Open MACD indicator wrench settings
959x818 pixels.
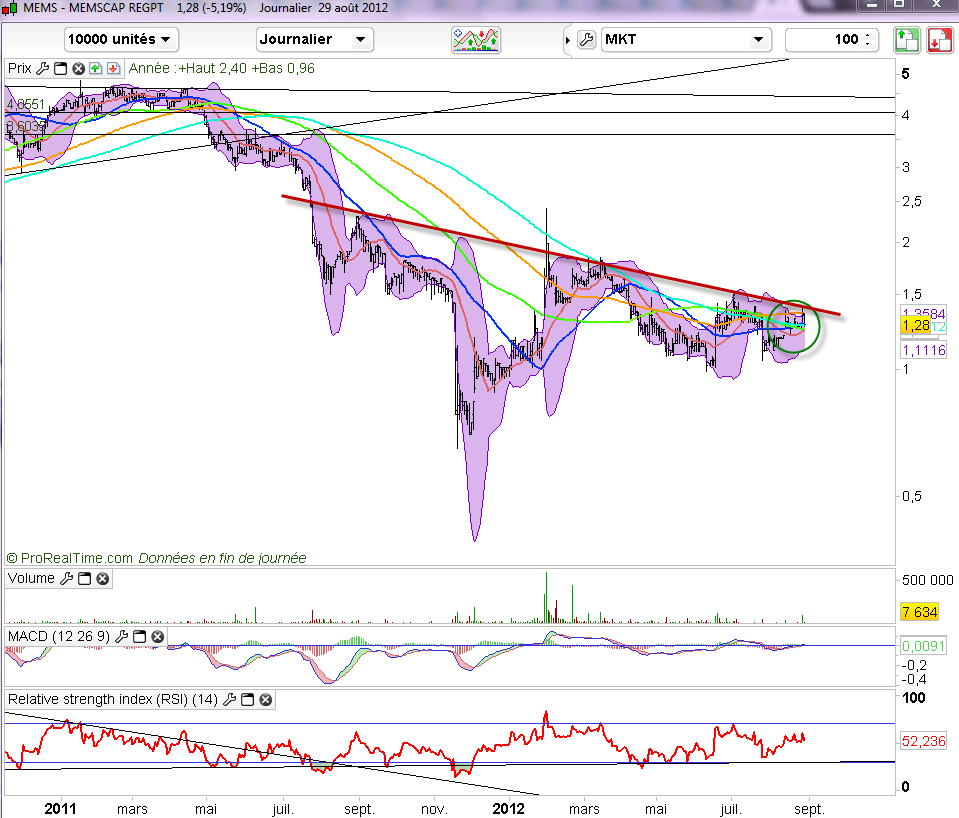(123, 636)
